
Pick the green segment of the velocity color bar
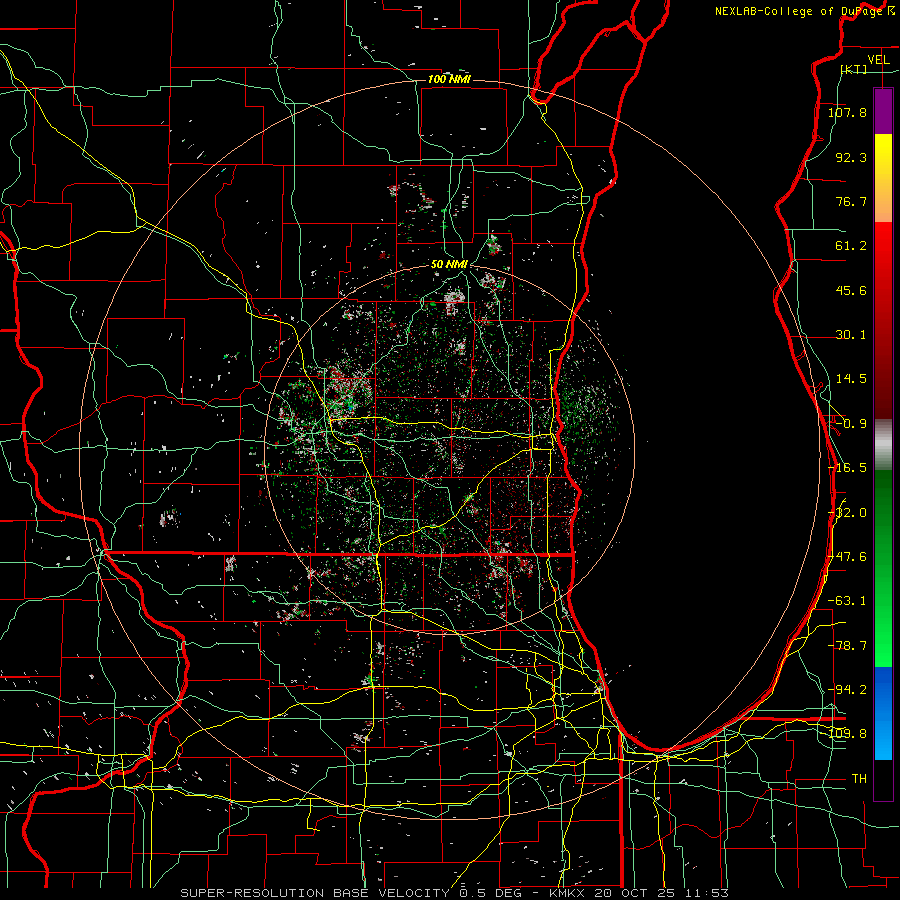point(883,568)
